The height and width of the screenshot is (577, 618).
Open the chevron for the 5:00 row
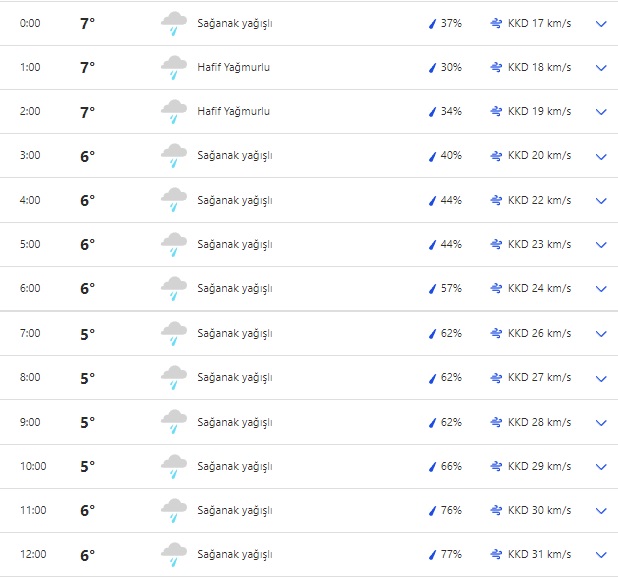coord(601,245)
